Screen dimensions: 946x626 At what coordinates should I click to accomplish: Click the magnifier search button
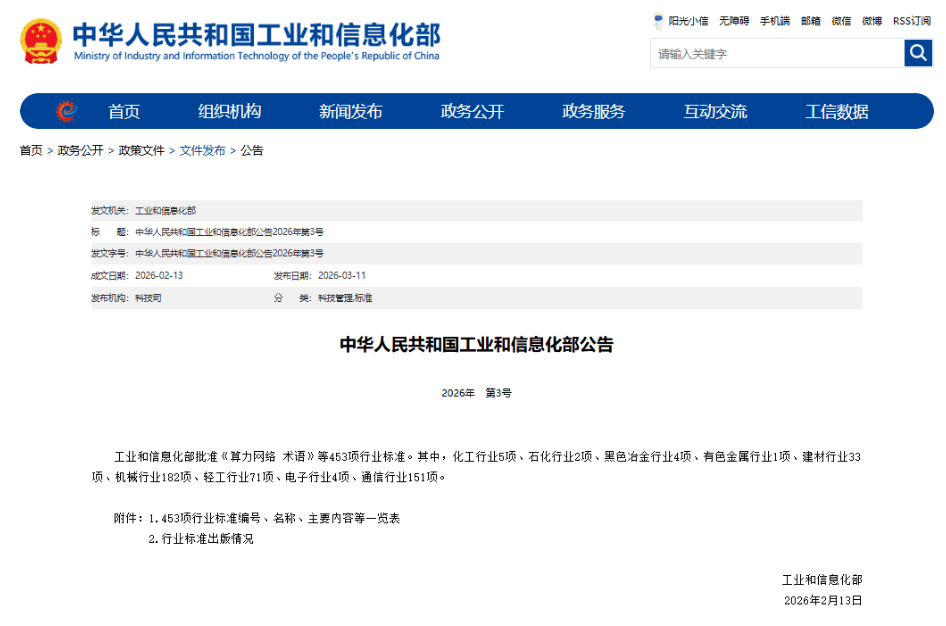pos(918,53)
